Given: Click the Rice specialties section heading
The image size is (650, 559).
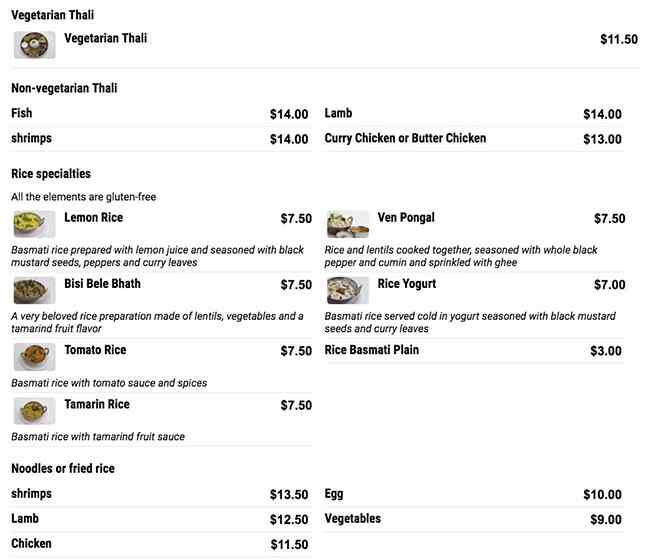Looking at the screenshot, I should tap(51, 173).
